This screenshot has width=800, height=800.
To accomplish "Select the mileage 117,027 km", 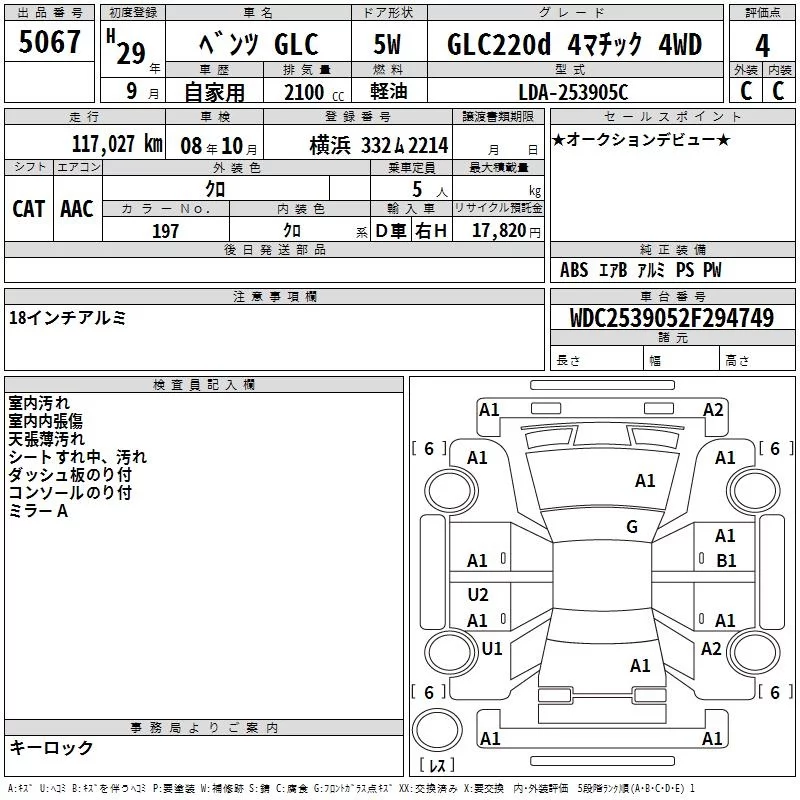I will point(117,144).
